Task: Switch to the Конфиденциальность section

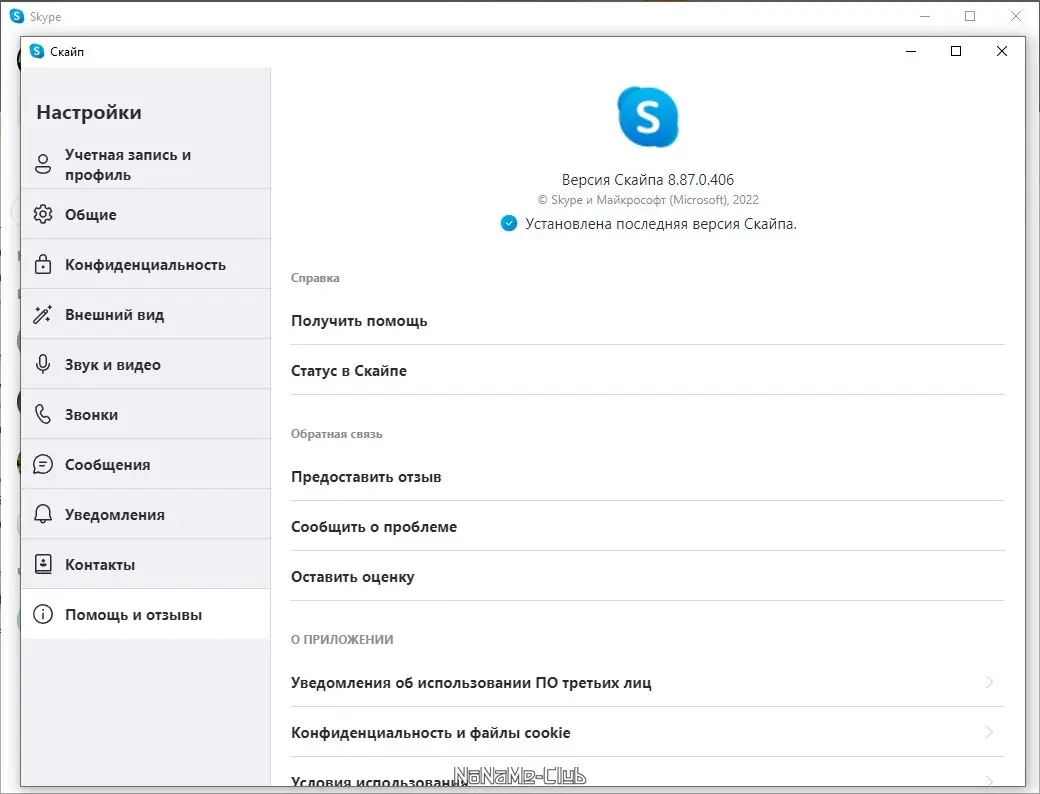Action: coord(146,264)
